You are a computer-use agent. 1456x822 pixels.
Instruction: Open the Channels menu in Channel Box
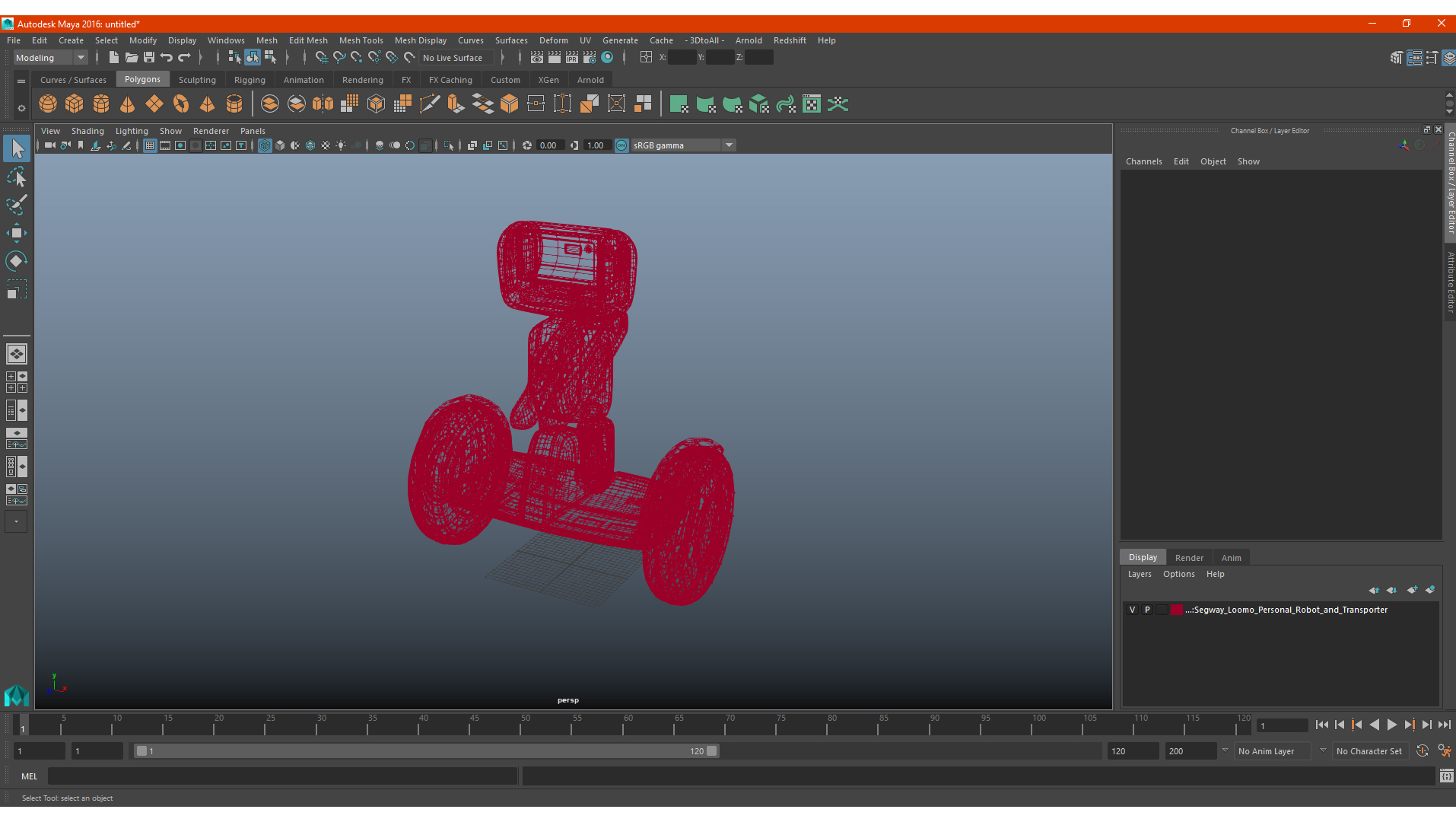pyautogui.click(x=1143, y=161)
